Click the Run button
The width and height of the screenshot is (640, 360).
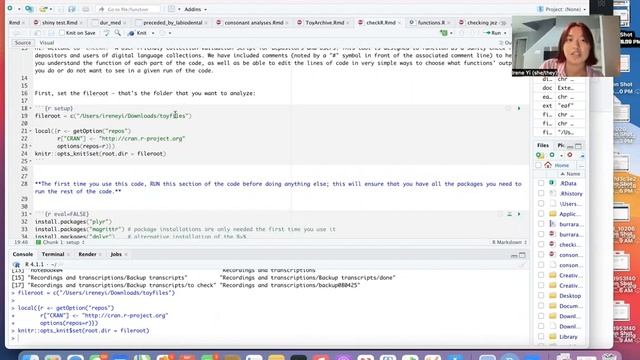pyautogui.click(x=493, y=33)
